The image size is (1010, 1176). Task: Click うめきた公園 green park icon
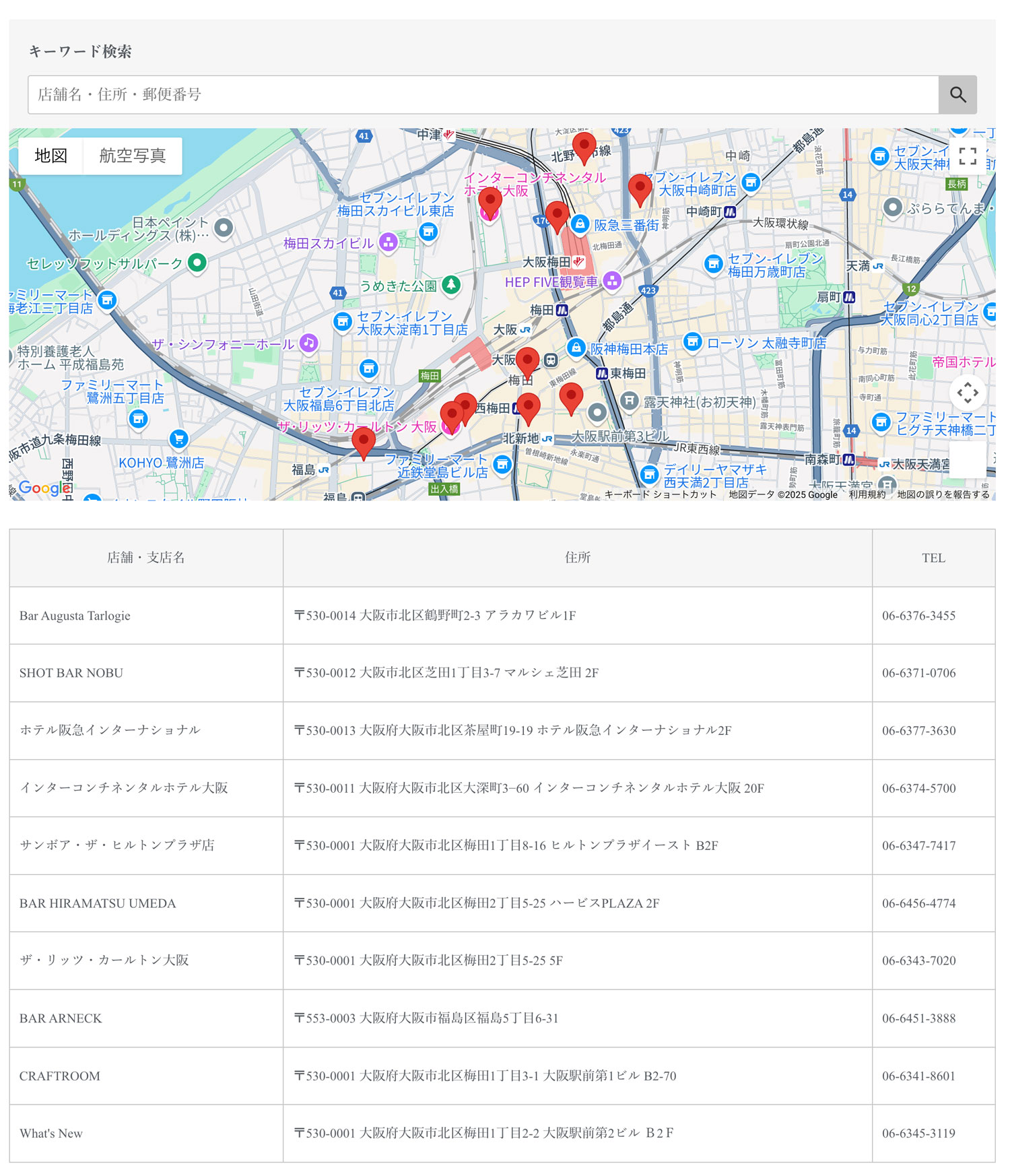tap(451, 285)
